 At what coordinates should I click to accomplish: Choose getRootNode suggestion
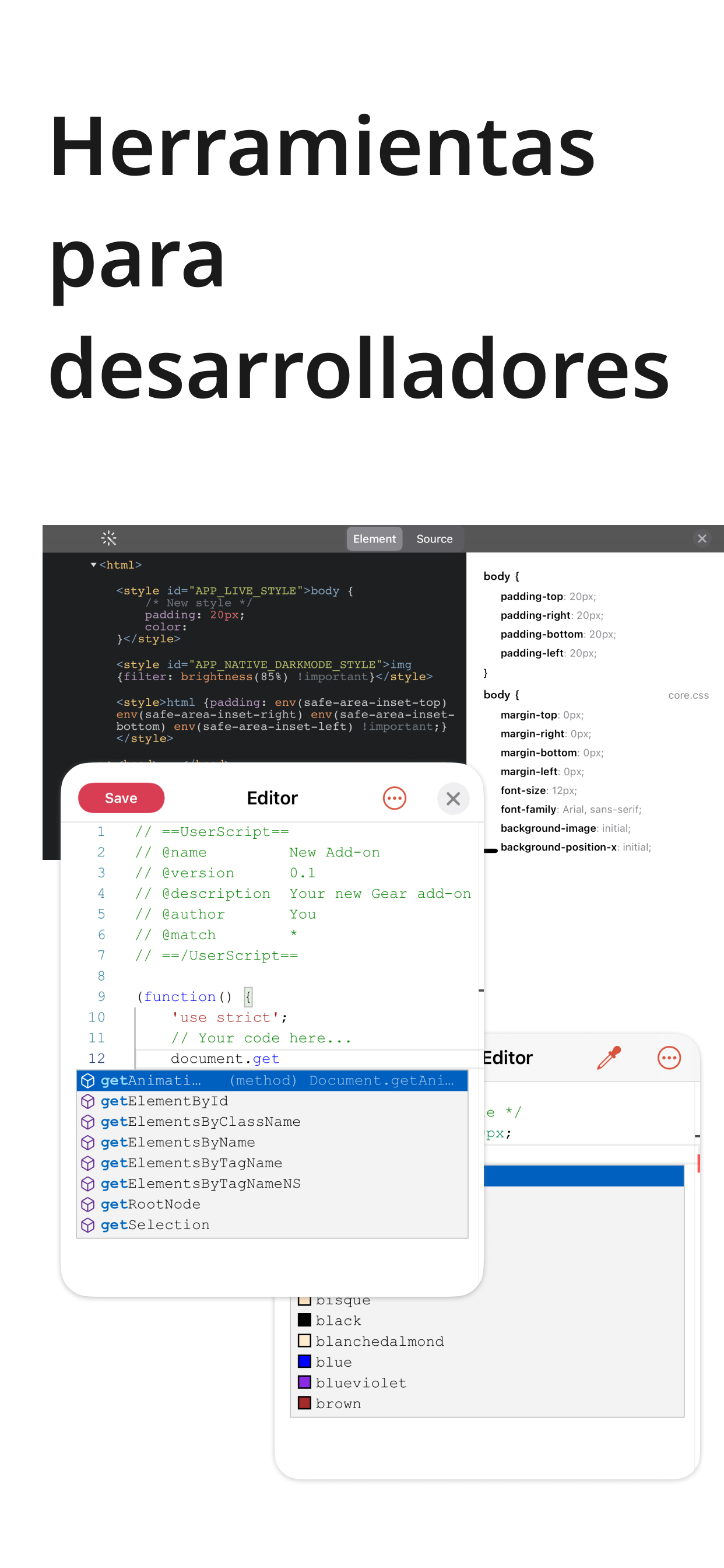(272, 1205)
